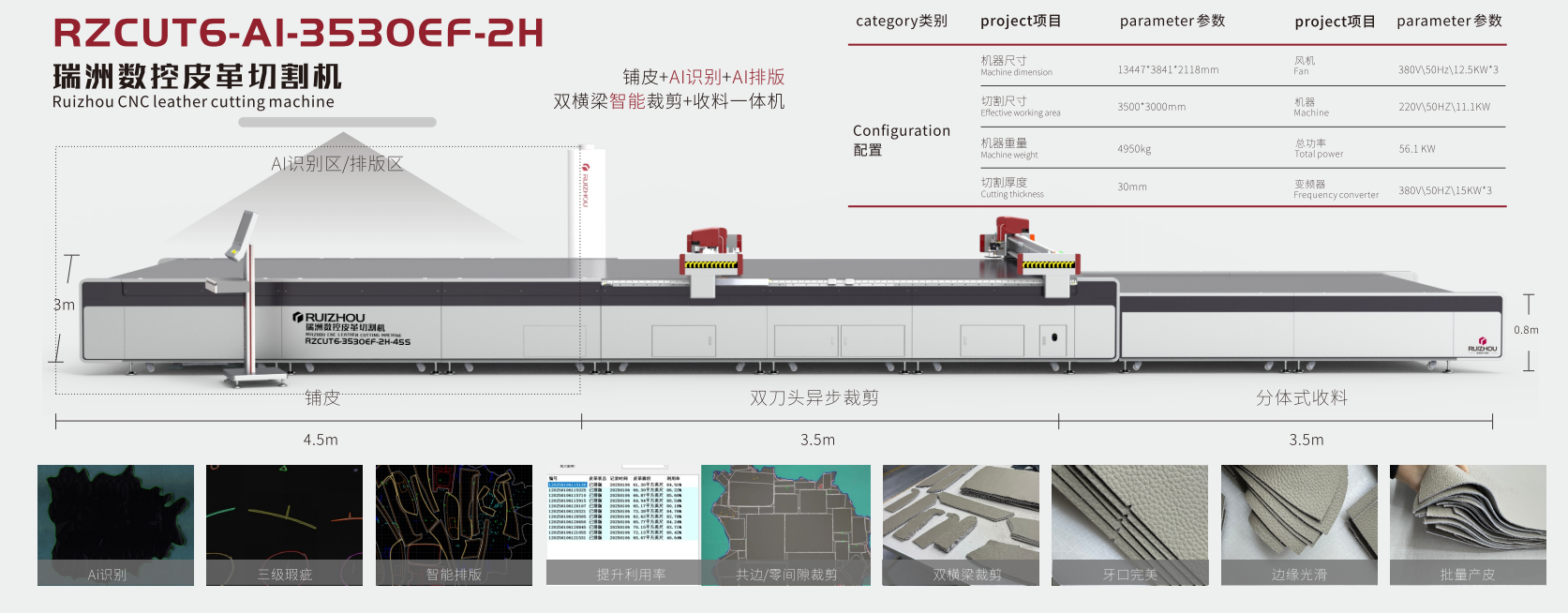Click the small RUIZHOU logo on the collection table
Image resolution: width=1568 pixels, height=613 pixels.
click(1482, 345)
